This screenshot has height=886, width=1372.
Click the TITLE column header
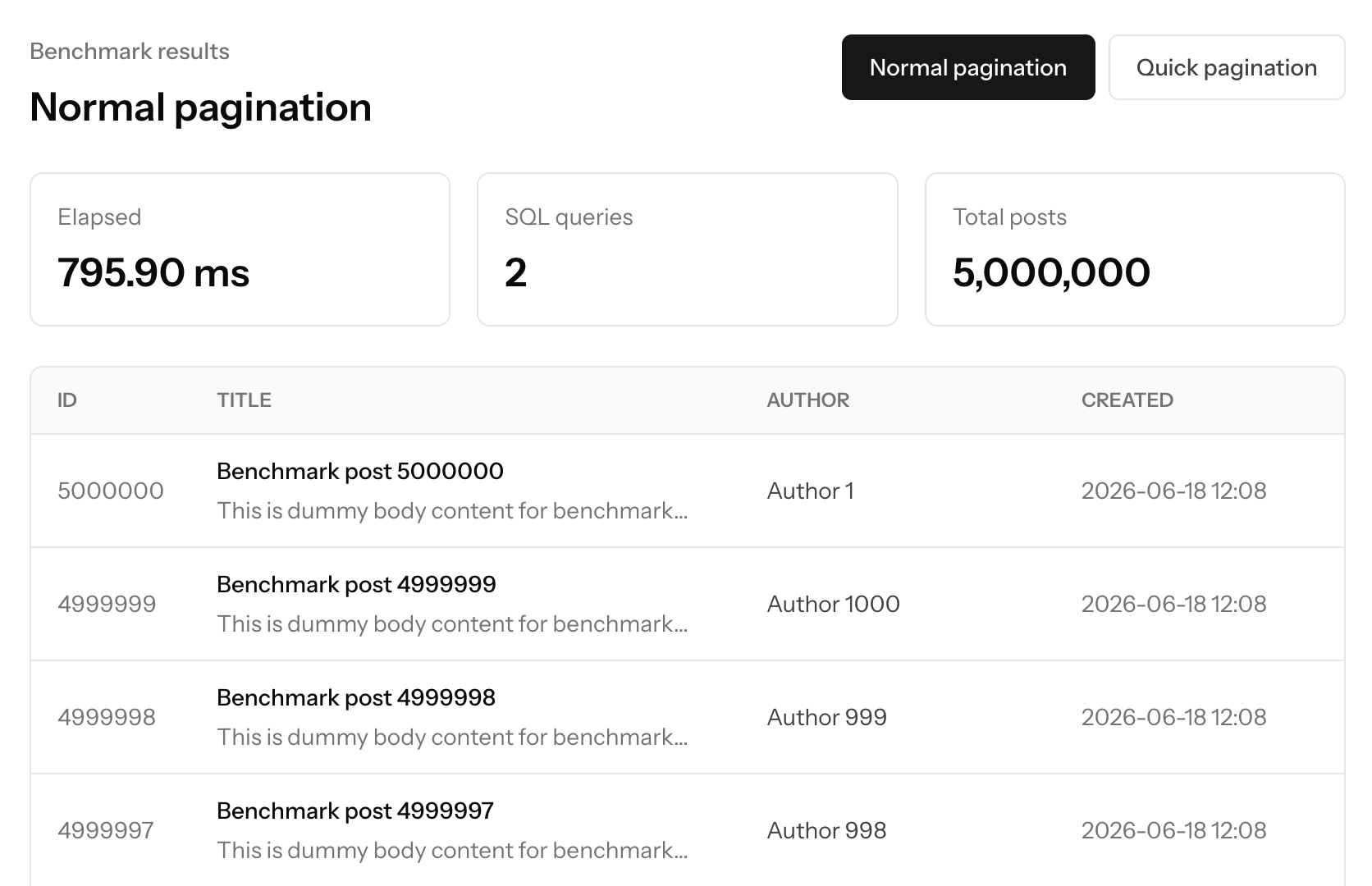tap(245, 400)
